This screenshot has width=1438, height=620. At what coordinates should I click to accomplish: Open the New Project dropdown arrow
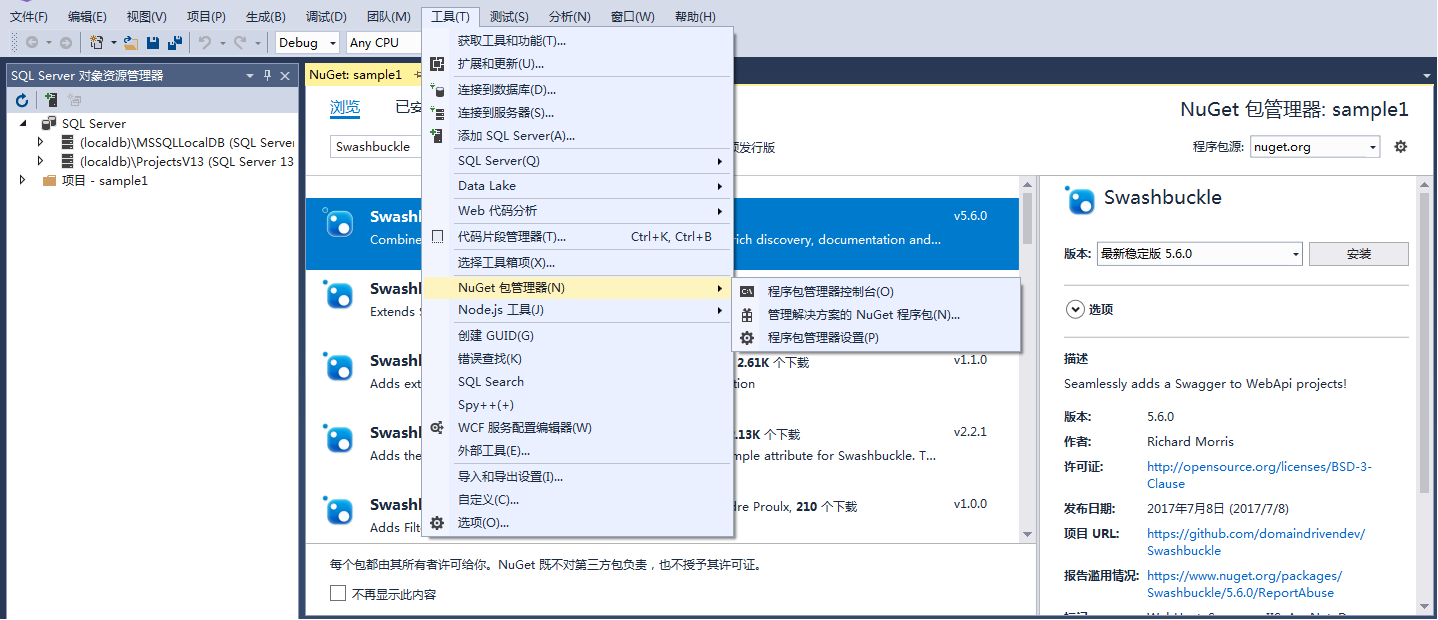tap(114, 43)
